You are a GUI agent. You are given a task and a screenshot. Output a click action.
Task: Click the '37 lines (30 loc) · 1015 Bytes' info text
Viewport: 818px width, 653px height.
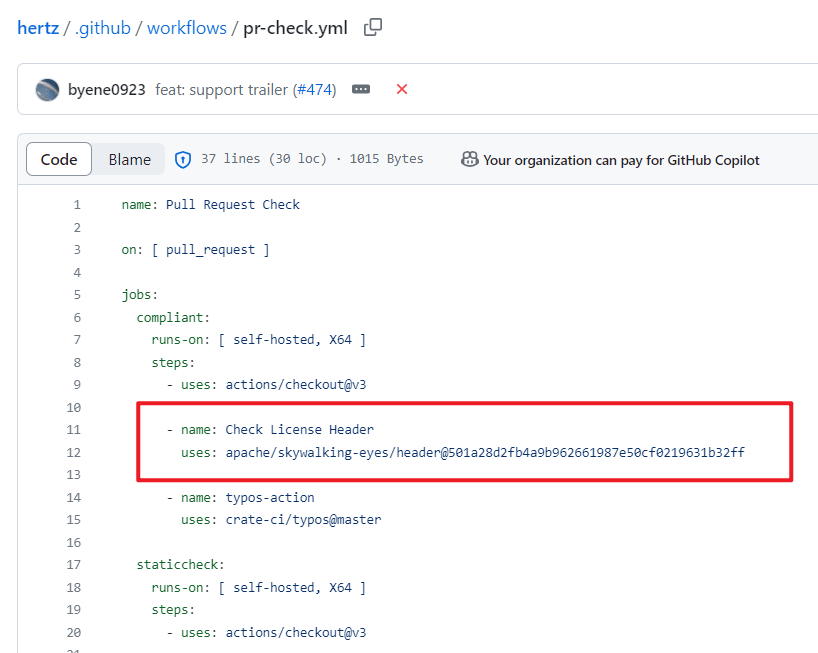click(x=312, y=159)
